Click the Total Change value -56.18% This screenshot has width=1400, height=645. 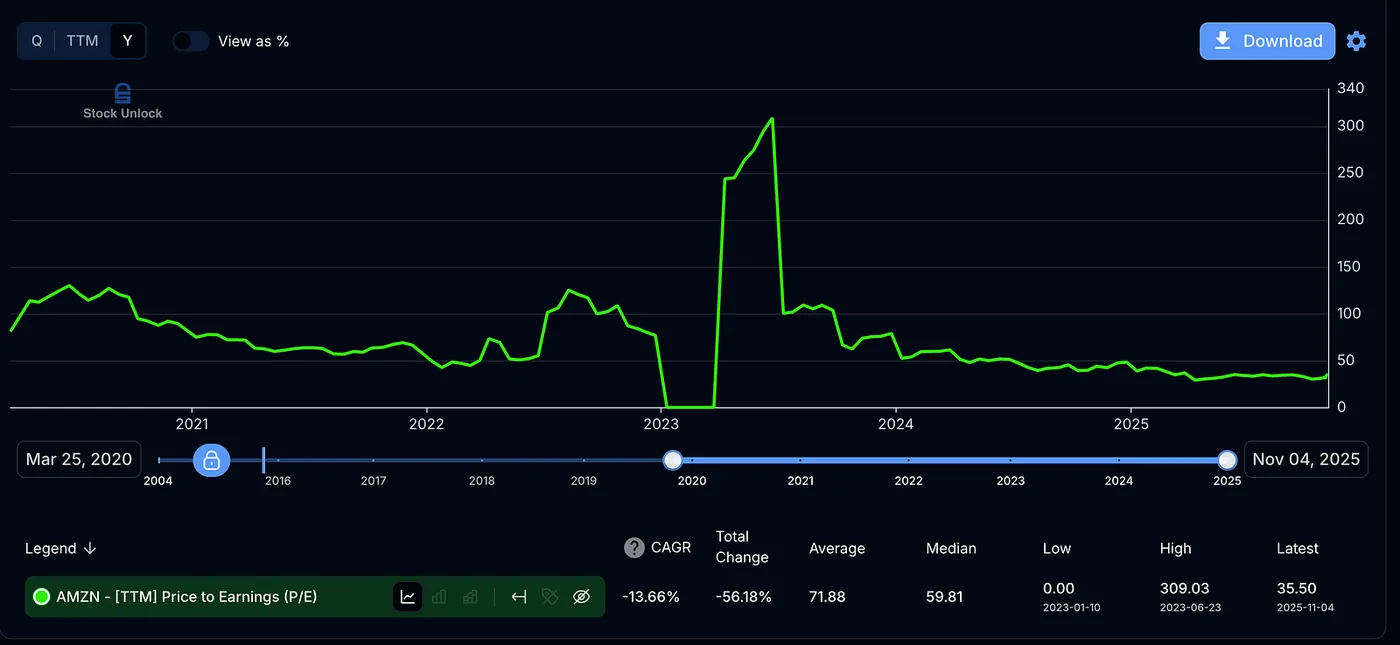click(x=743, y=597)
